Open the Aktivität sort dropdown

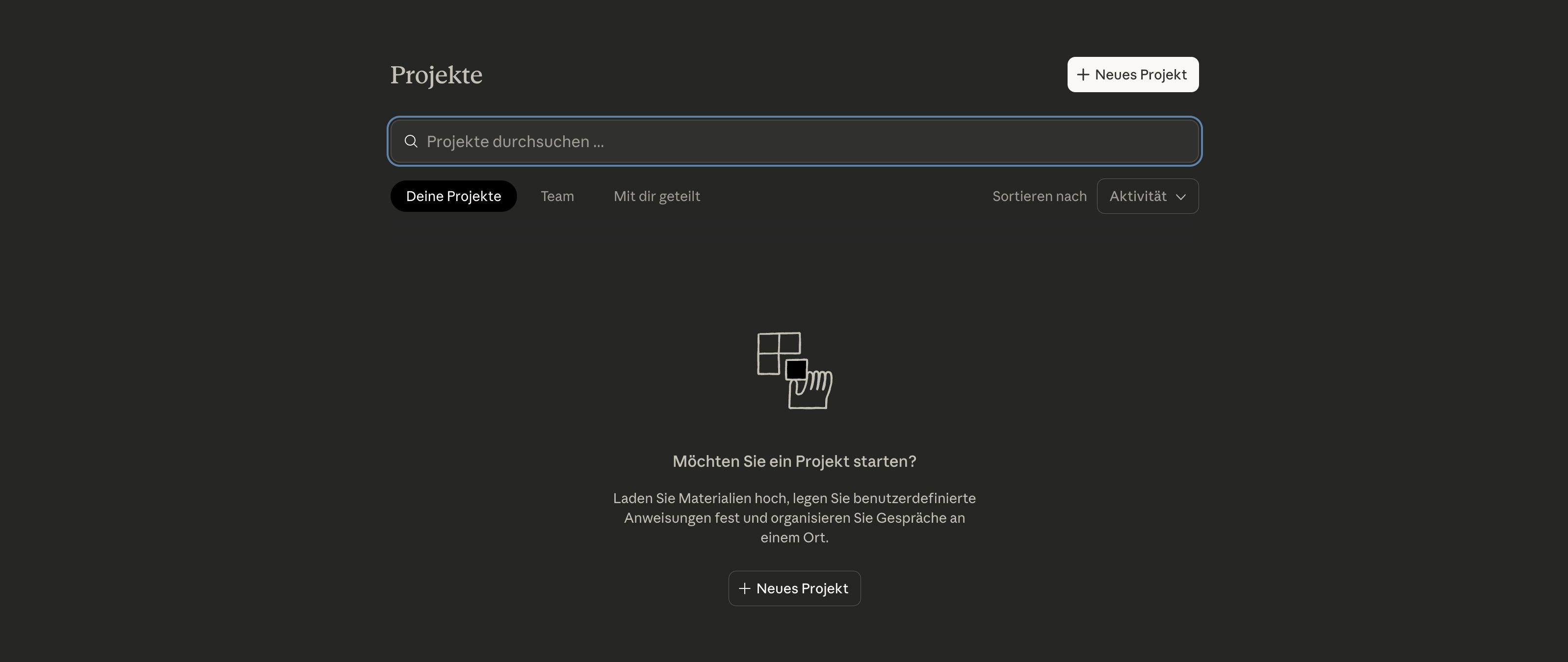tap(1148, 196)
